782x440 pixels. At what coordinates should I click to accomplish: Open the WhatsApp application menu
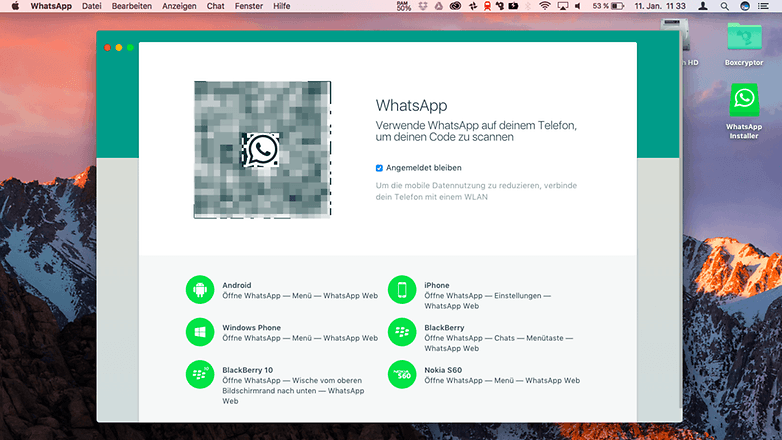51,6
